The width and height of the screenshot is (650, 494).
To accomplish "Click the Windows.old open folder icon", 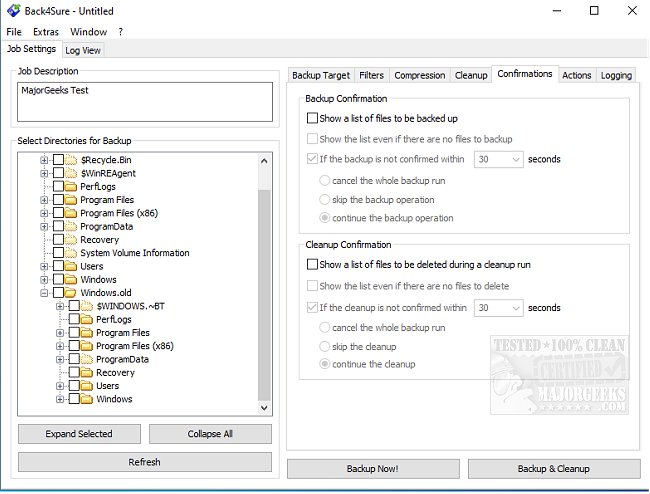I will (71, 293).
